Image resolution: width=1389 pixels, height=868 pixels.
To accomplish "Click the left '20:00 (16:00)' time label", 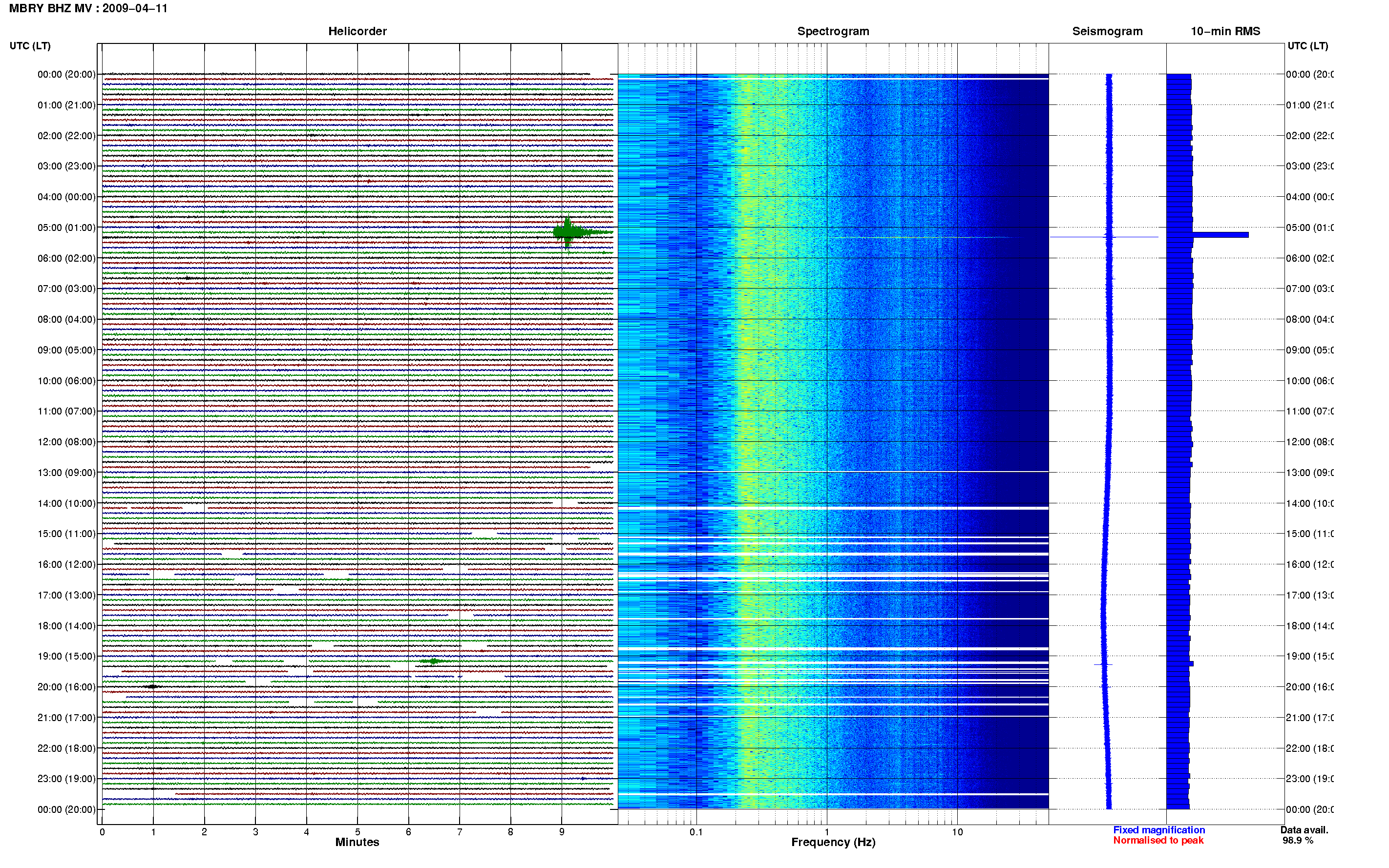I will click(66, 686).
